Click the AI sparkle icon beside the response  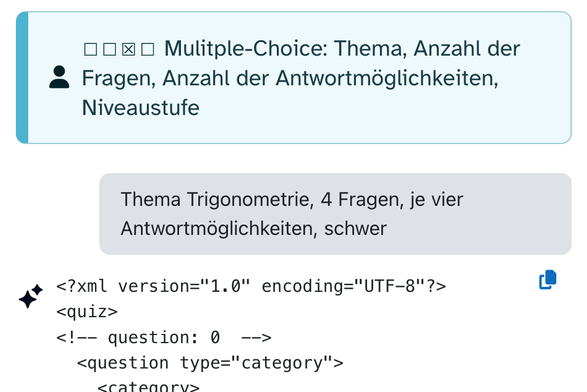click(x=31, y=296)
